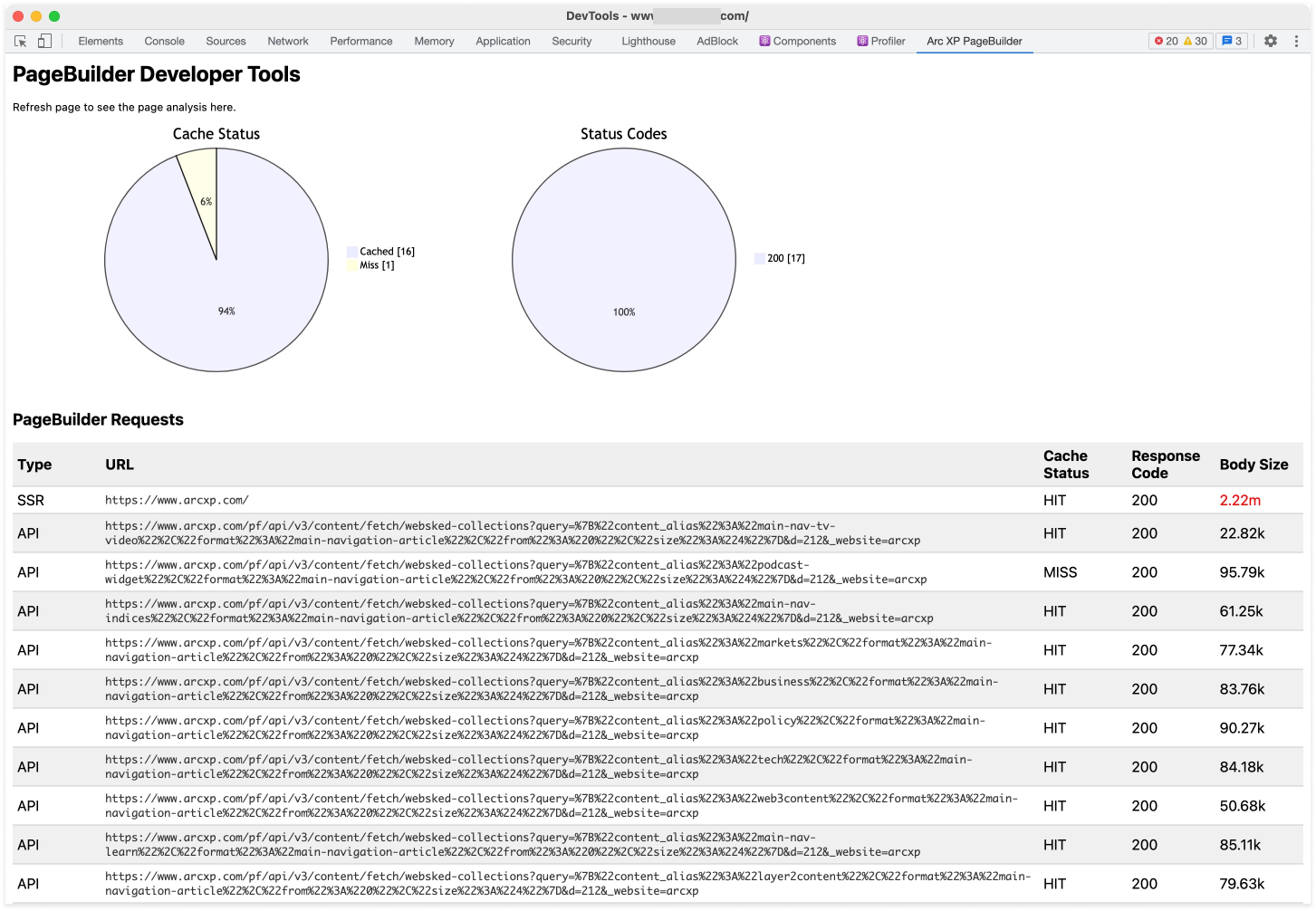Open the Lighthouse tab

click(648, 42)
